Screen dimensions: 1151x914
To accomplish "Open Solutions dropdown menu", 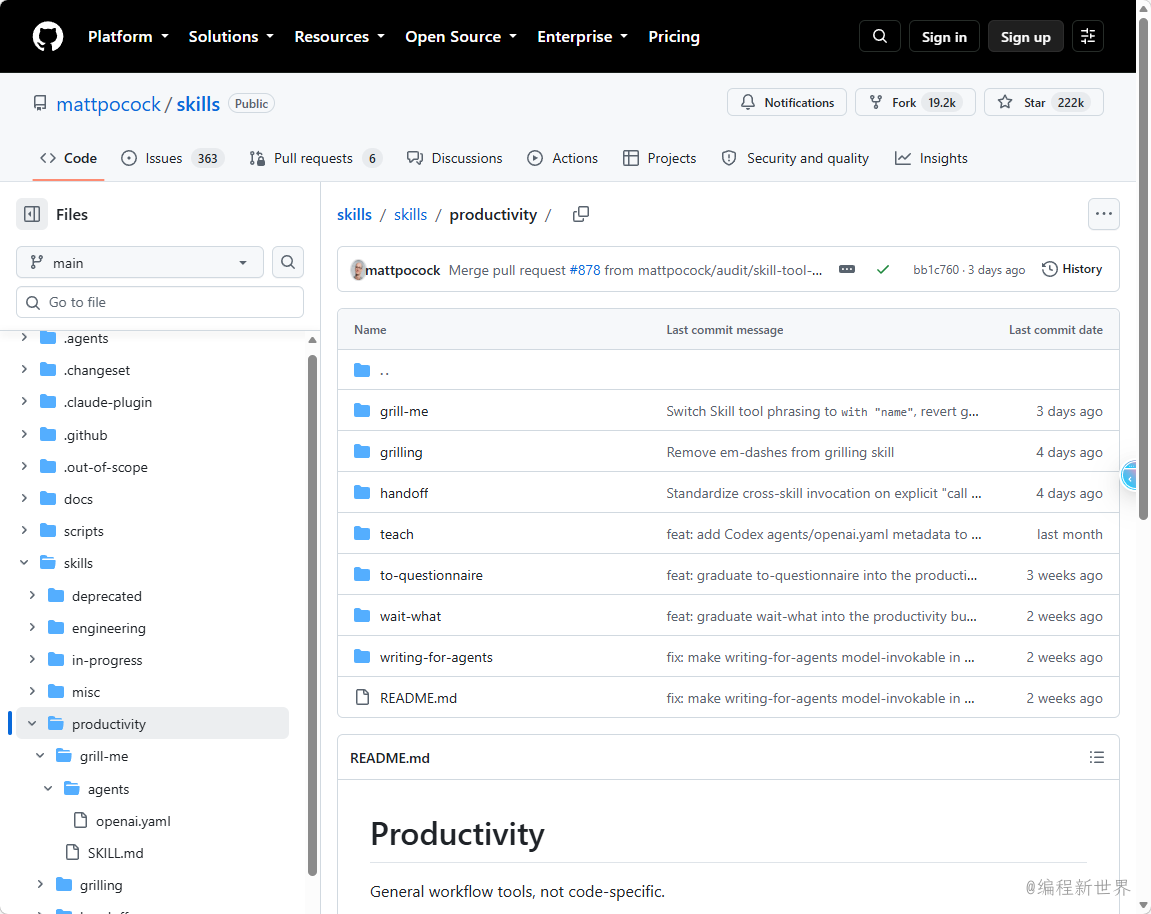I will pyautogui.click(x=231, y=37).
